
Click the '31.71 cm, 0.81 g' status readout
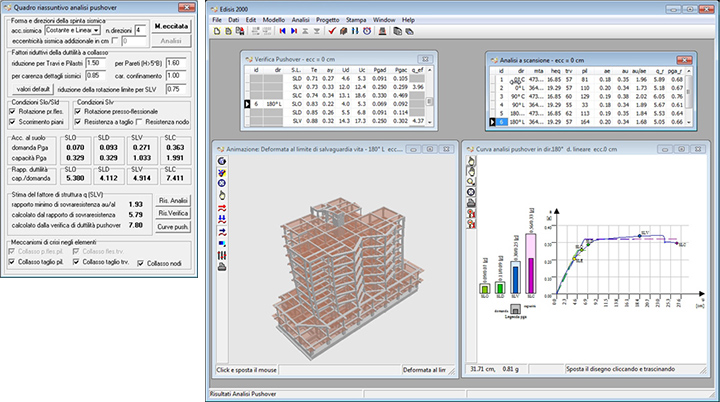click(x=496, y=369)
